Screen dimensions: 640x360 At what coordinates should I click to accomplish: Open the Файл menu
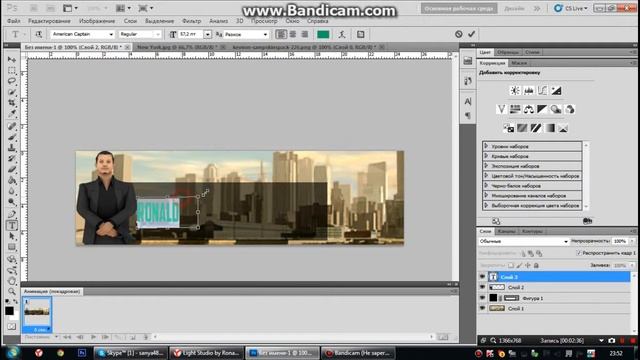click(x=13, y=21)
